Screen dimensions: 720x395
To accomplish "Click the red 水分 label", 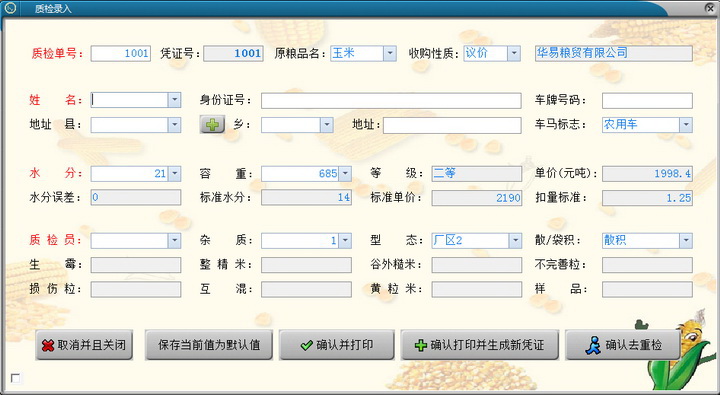I will [x=56, y=174].
